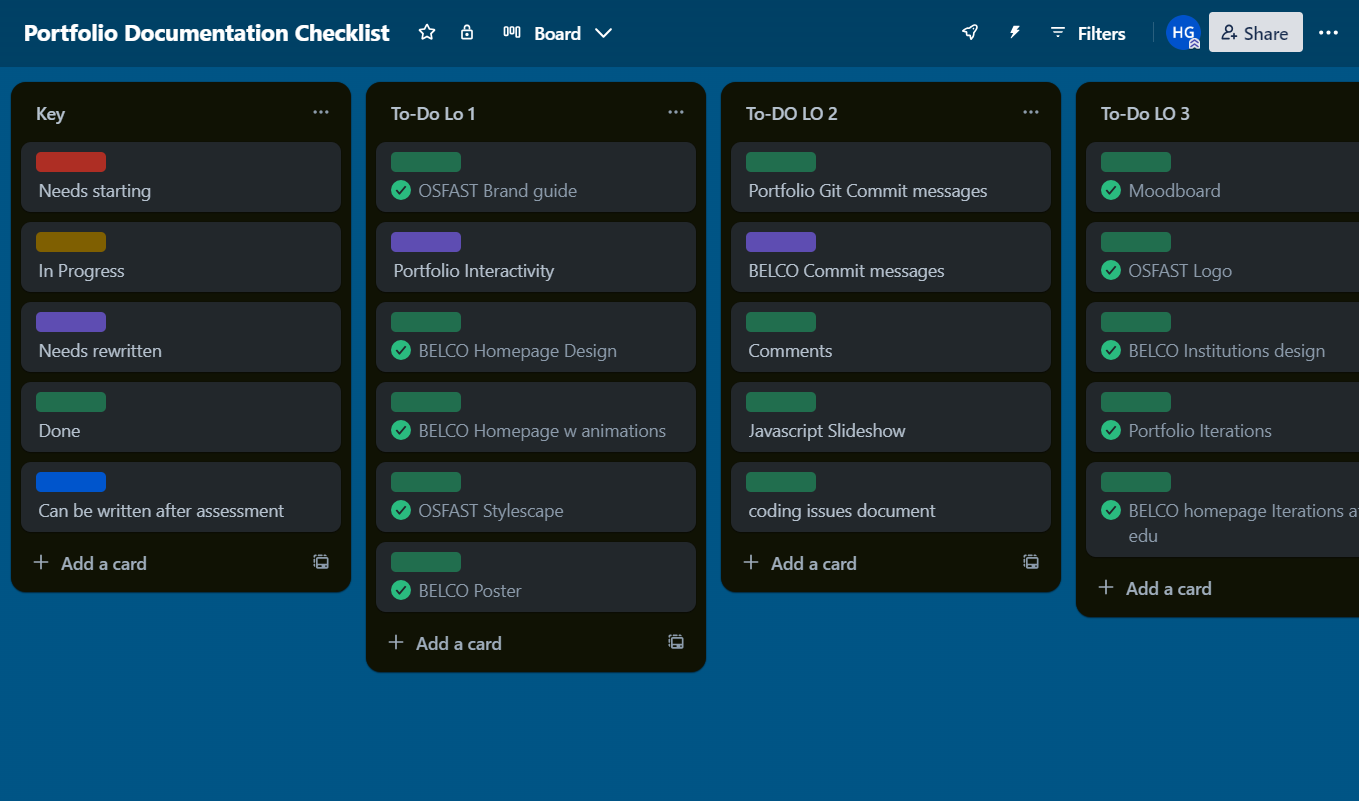Click the Board view icon next to the title
The height and width of the screenshot is (801, 1359).
(x=511, y=32)
